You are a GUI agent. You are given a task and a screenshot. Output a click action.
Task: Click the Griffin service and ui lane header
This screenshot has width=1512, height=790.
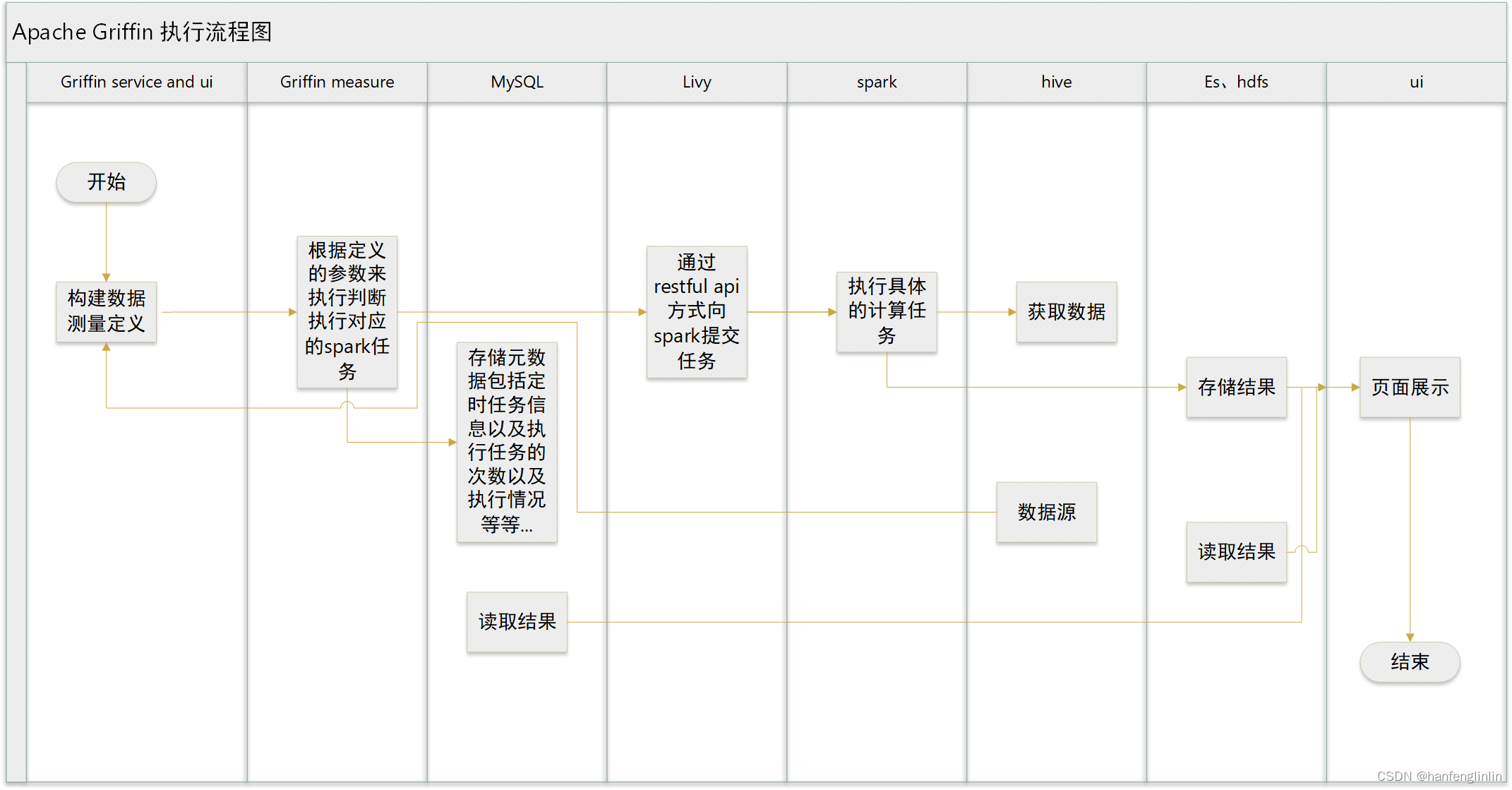click(x=137, y=82)
